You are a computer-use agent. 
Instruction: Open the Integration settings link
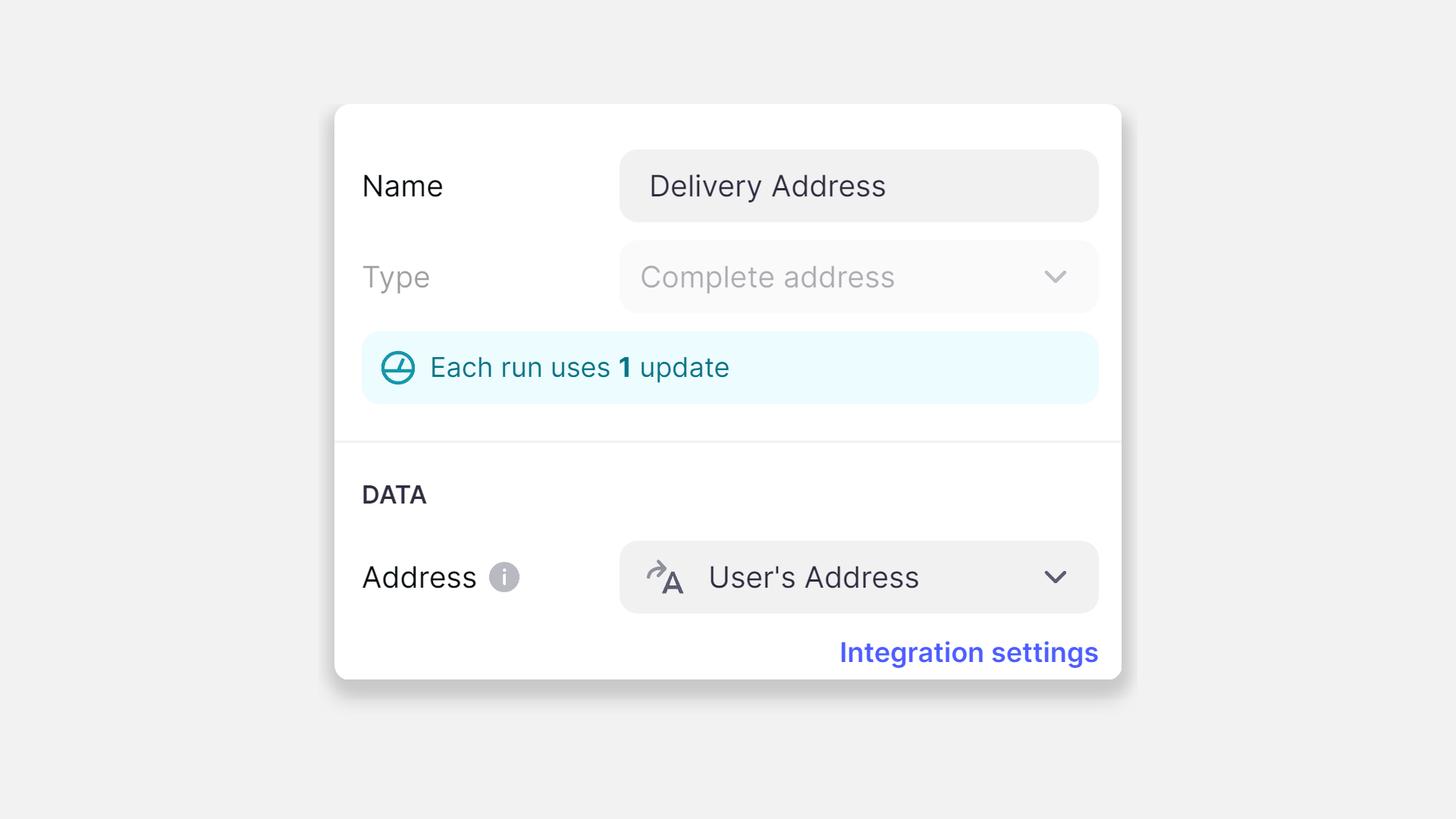pyautogui.click(x=968, y=652)
